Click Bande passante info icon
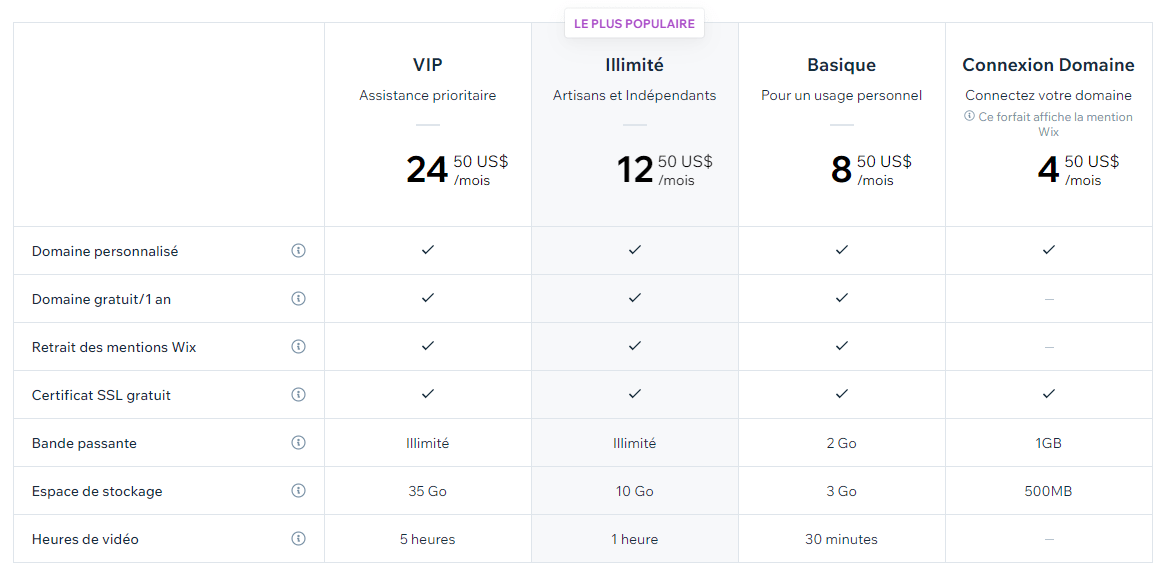This screenshot has height=563, width=1167. click(298, 442)
